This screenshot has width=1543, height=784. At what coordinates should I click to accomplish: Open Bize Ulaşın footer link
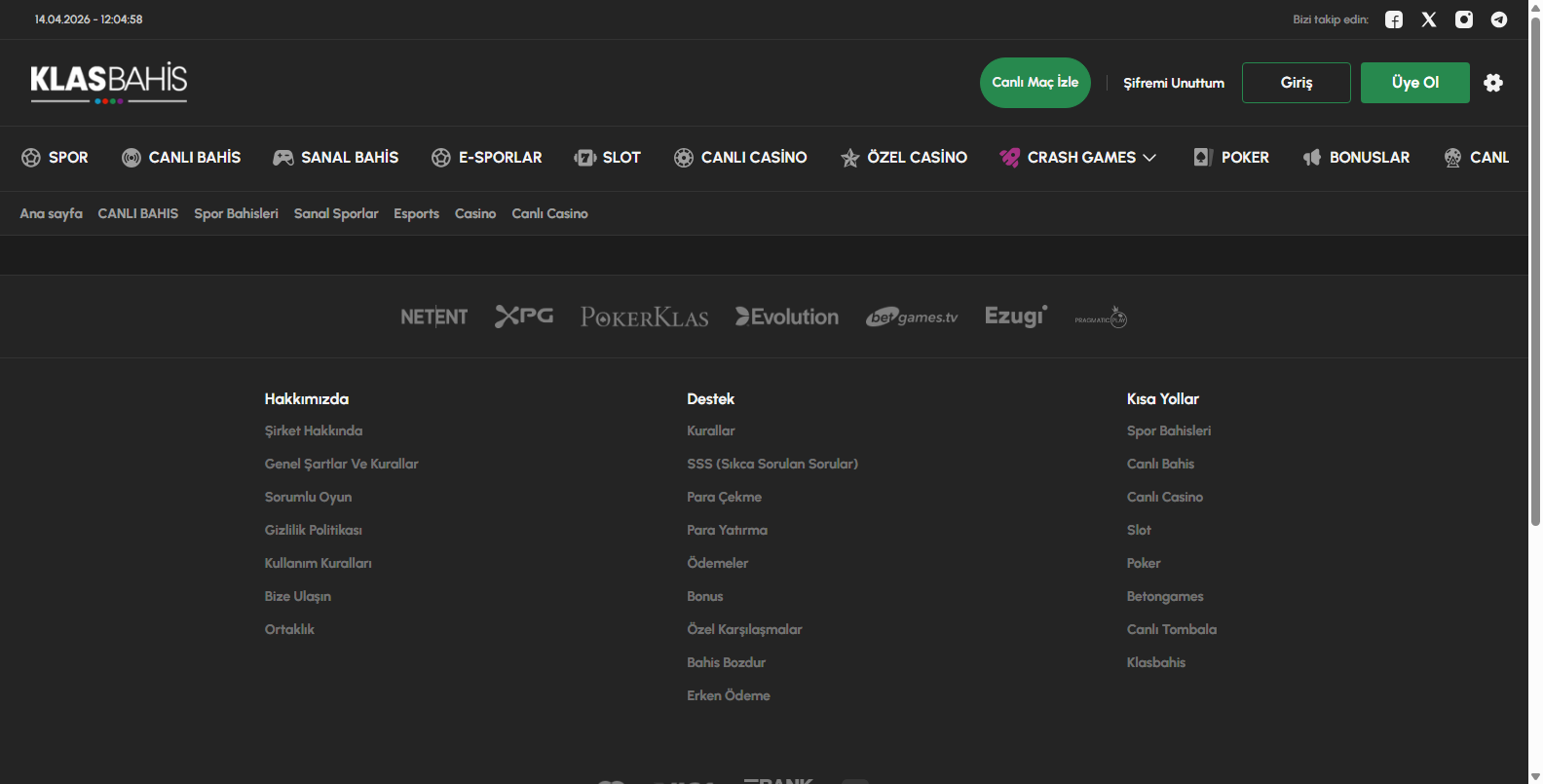pyautogui.click(x=298, y=596)
